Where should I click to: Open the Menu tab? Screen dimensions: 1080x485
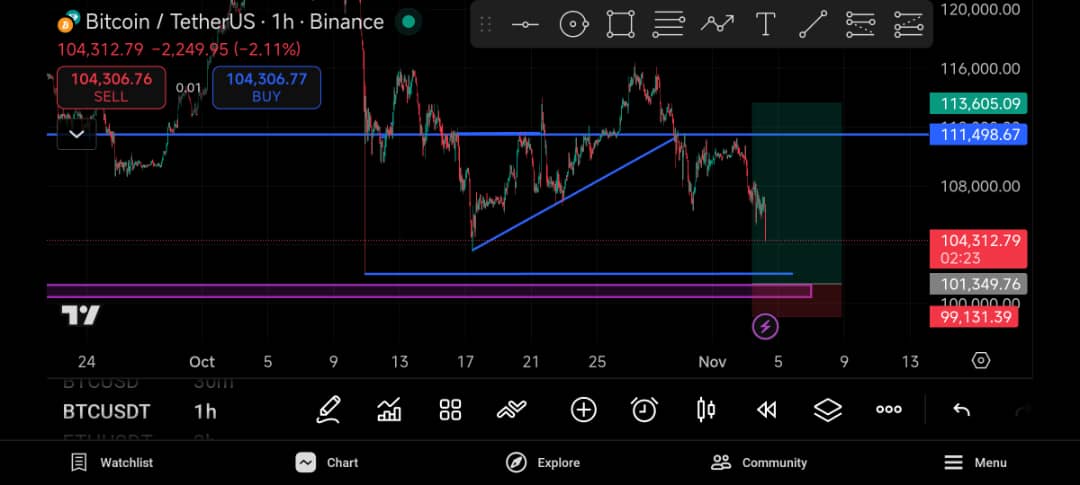click(975, 463)
